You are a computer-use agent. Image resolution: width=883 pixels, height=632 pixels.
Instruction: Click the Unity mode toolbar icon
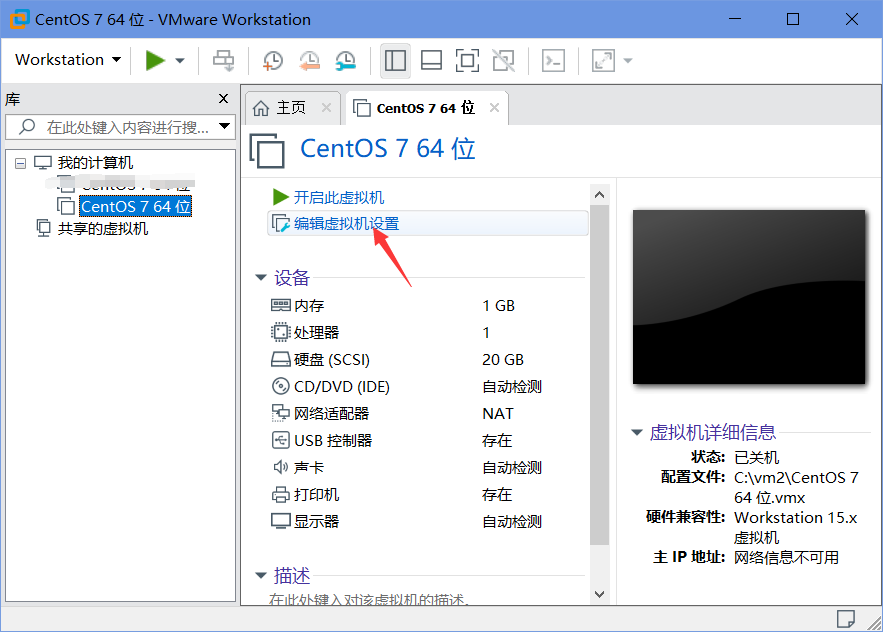[x=503, y=60]
